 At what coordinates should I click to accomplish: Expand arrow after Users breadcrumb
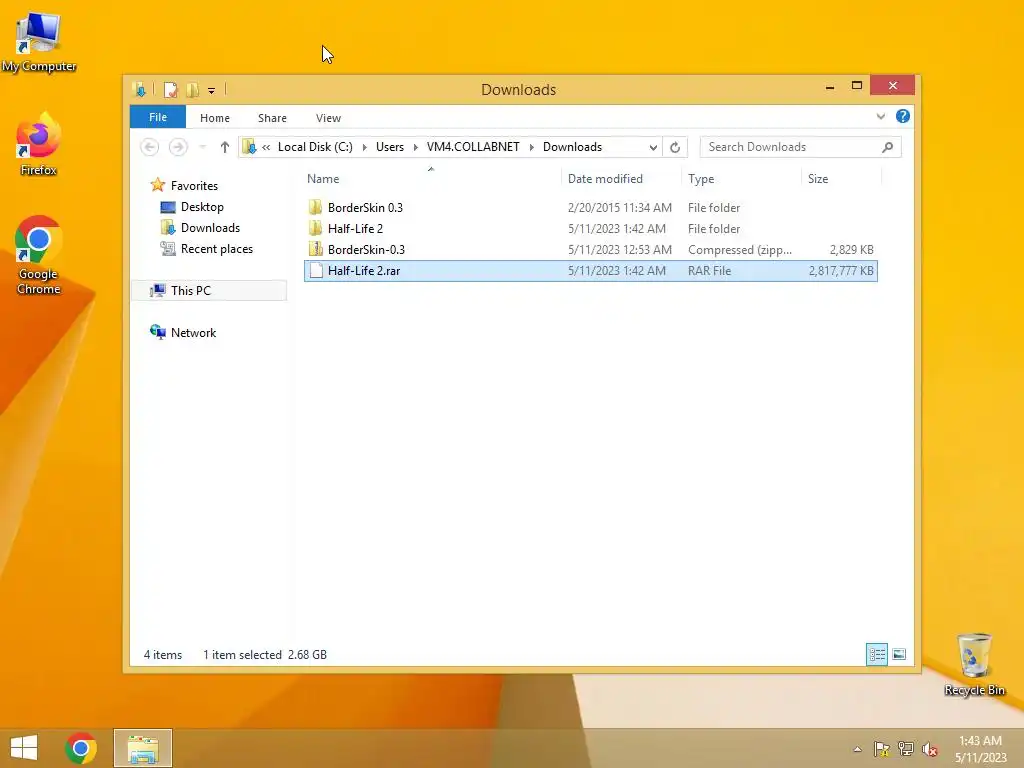(x=415, y=148)
